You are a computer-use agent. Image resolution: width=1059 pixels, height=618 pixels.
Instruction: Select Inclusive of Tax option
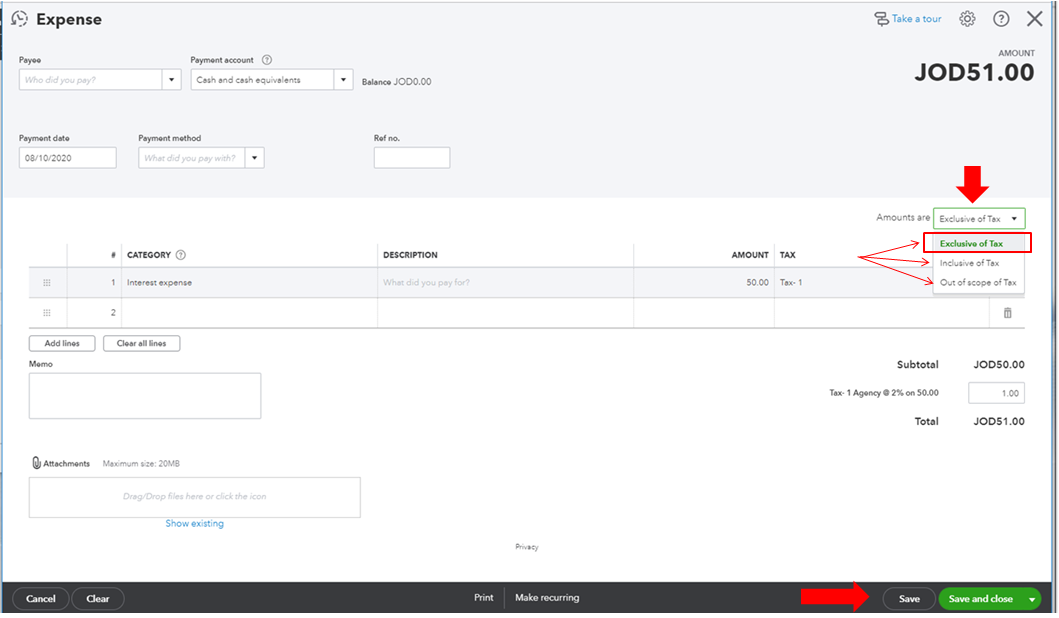(x=969, y=263)
